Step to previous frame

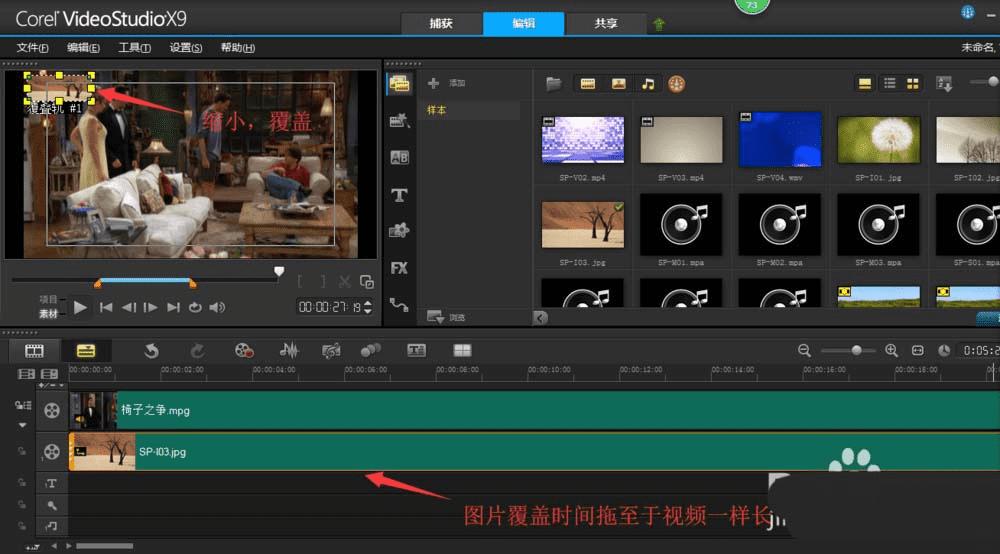point(129,307)
